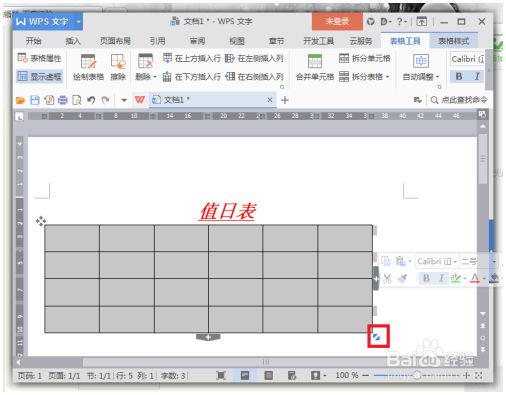
Task: Click Split Cells (拆分单元格) icon
Action: click(x=344, y=58)
